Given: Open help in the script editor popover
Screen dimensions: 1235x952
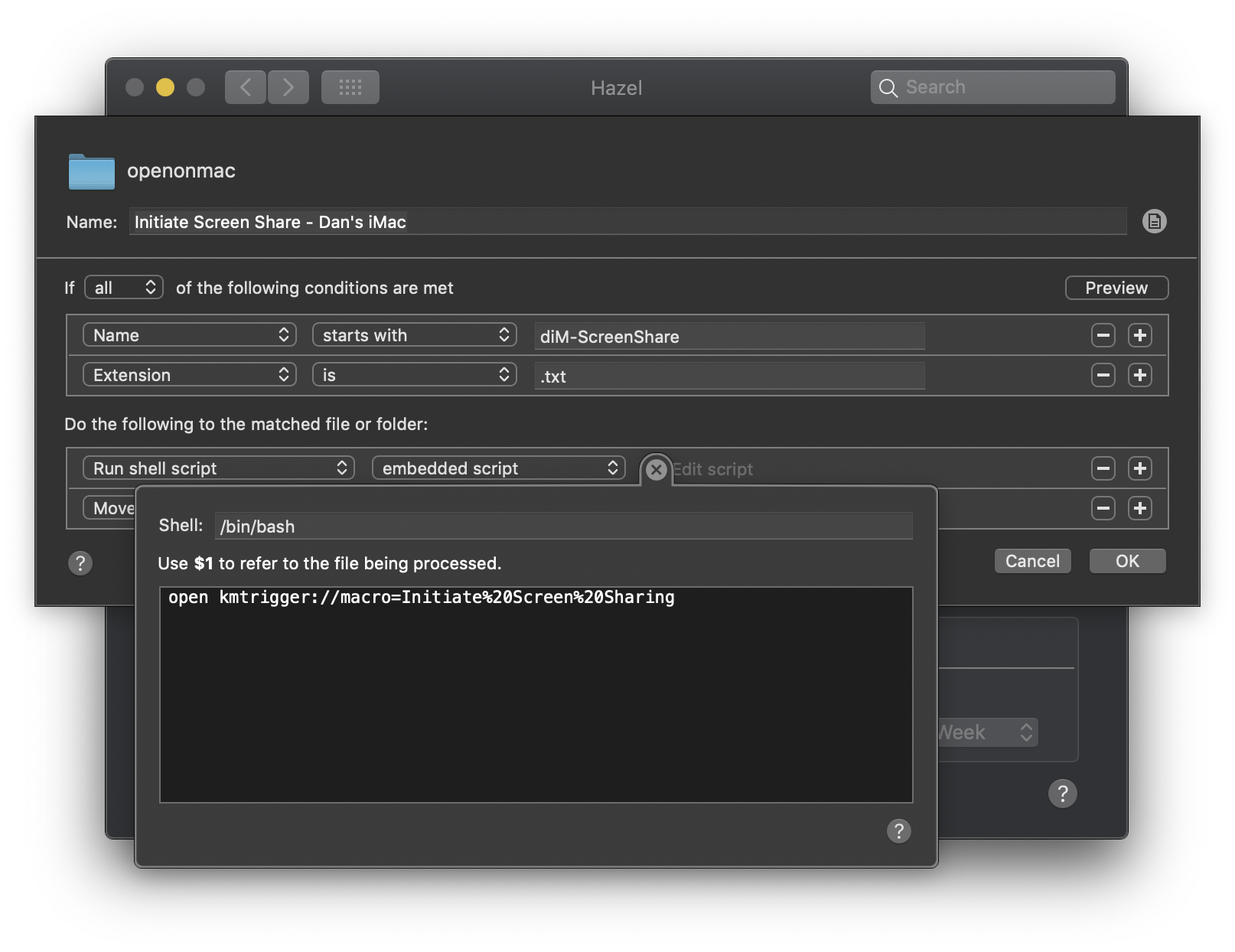Looking at the screenshot, I should [898, 830].
